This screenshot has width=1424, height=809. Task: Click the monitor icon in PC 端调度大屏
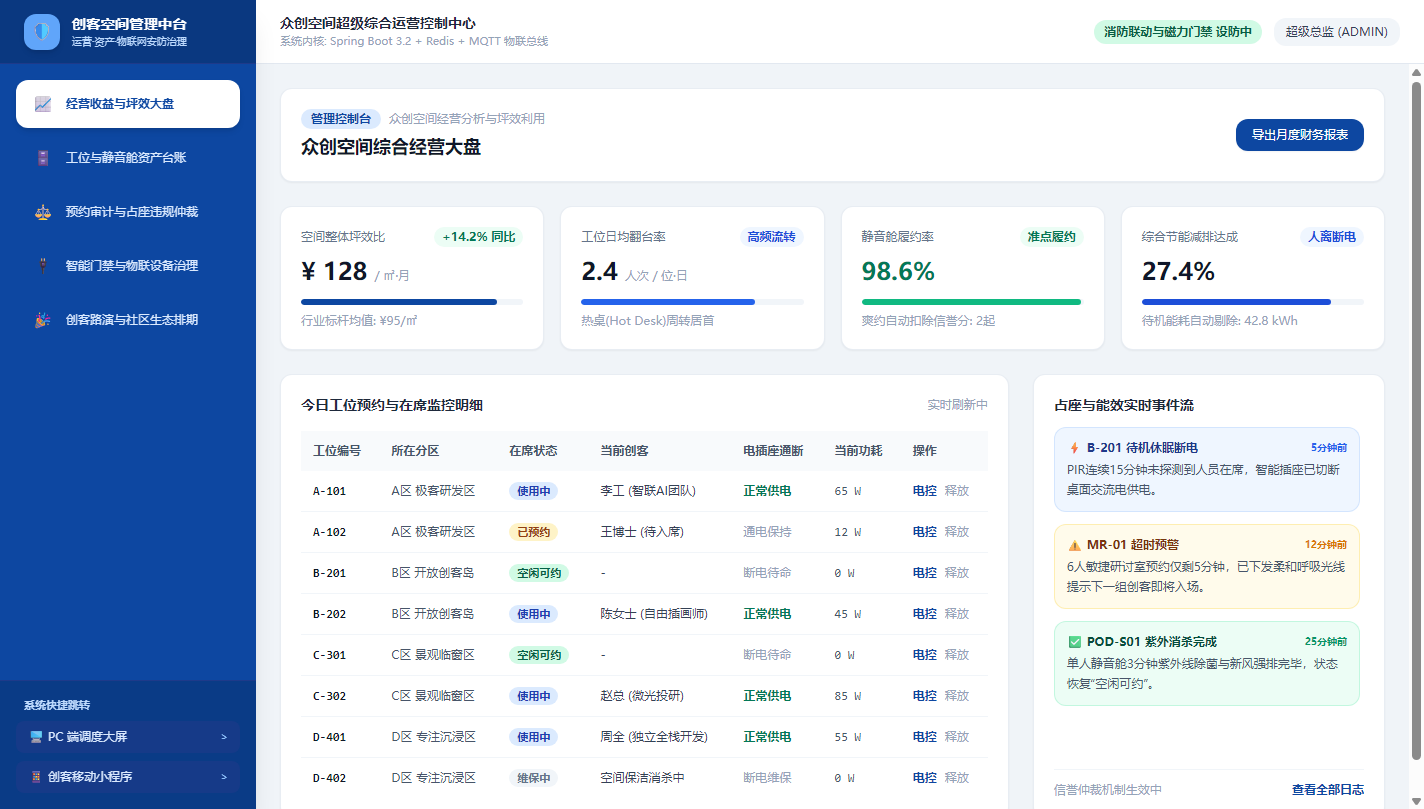click(x=36, y=737)
